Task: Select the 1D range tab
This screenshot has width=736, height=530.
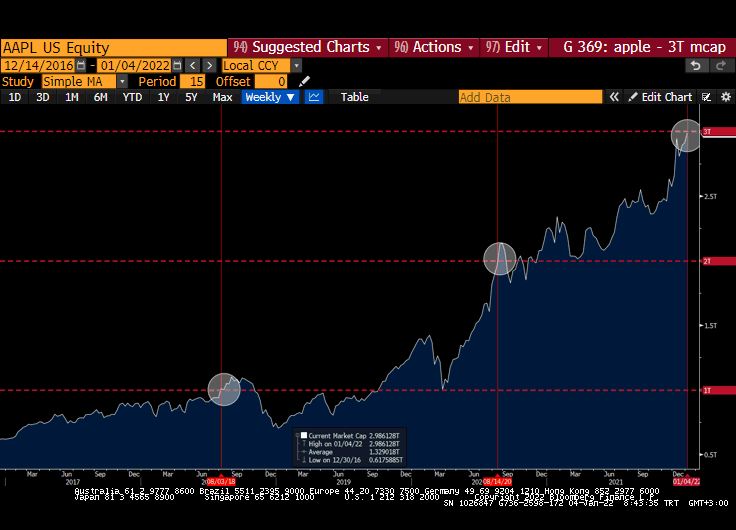Action: pyautogui.click(x=15, y=97)
